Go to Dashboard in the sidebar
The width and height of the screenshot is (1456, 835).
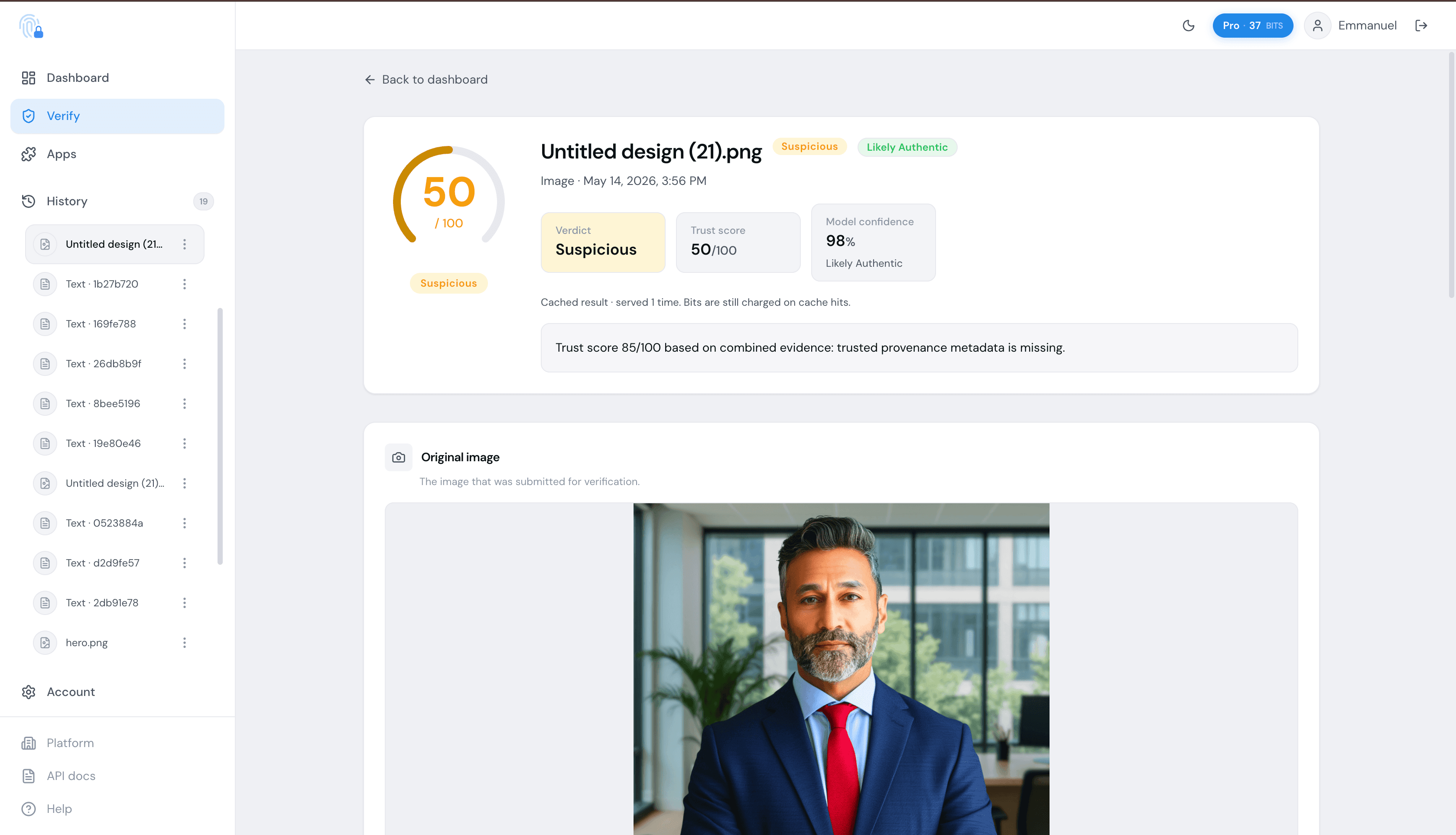(117, 78)
